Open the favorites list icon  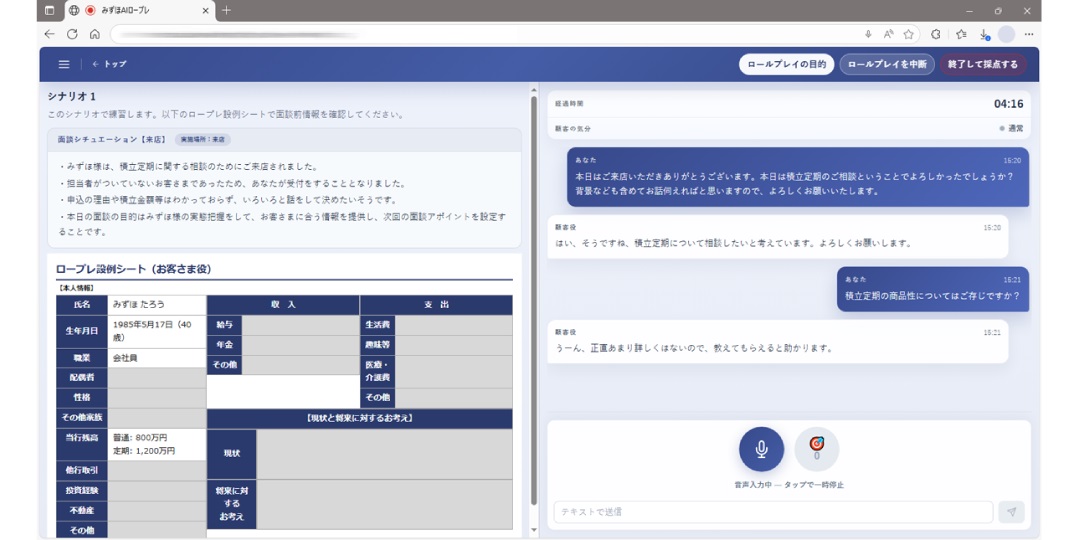click(x=961, y=34)
